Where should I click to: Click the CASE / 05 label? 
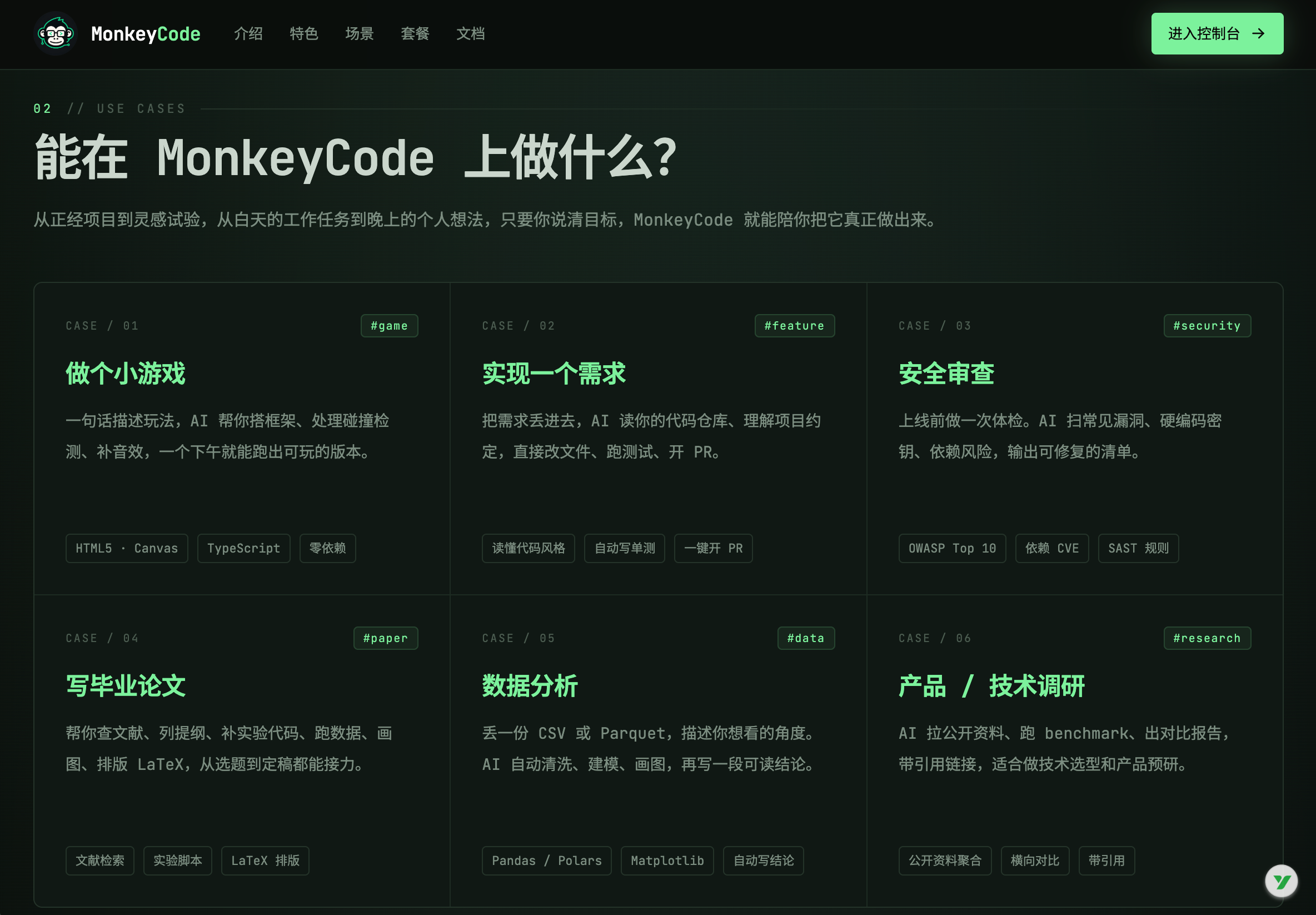pos(519,638)
